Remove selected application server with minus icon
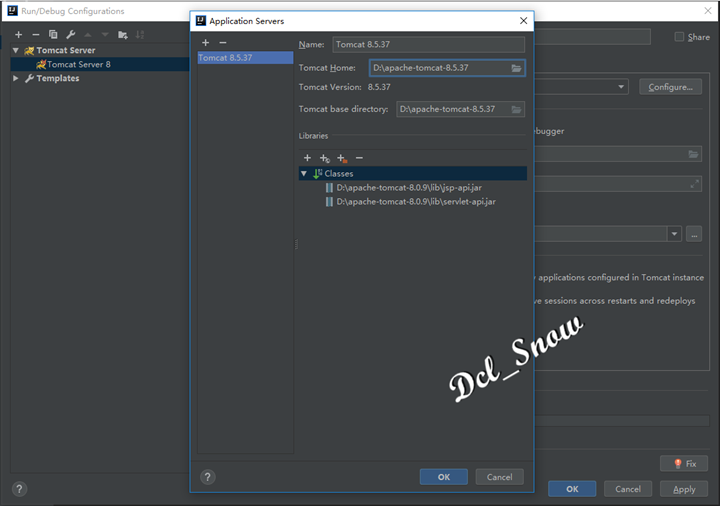 tap(223, 42)
